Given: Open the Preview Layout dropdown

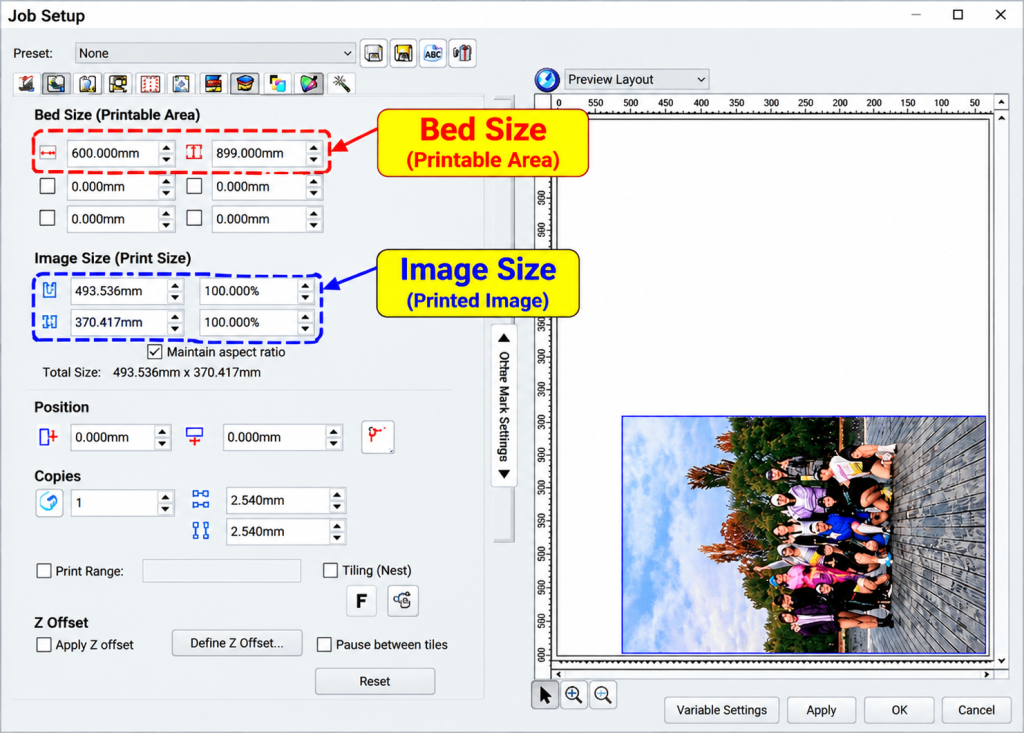Looking at the screenshot, I should (636, 80).
